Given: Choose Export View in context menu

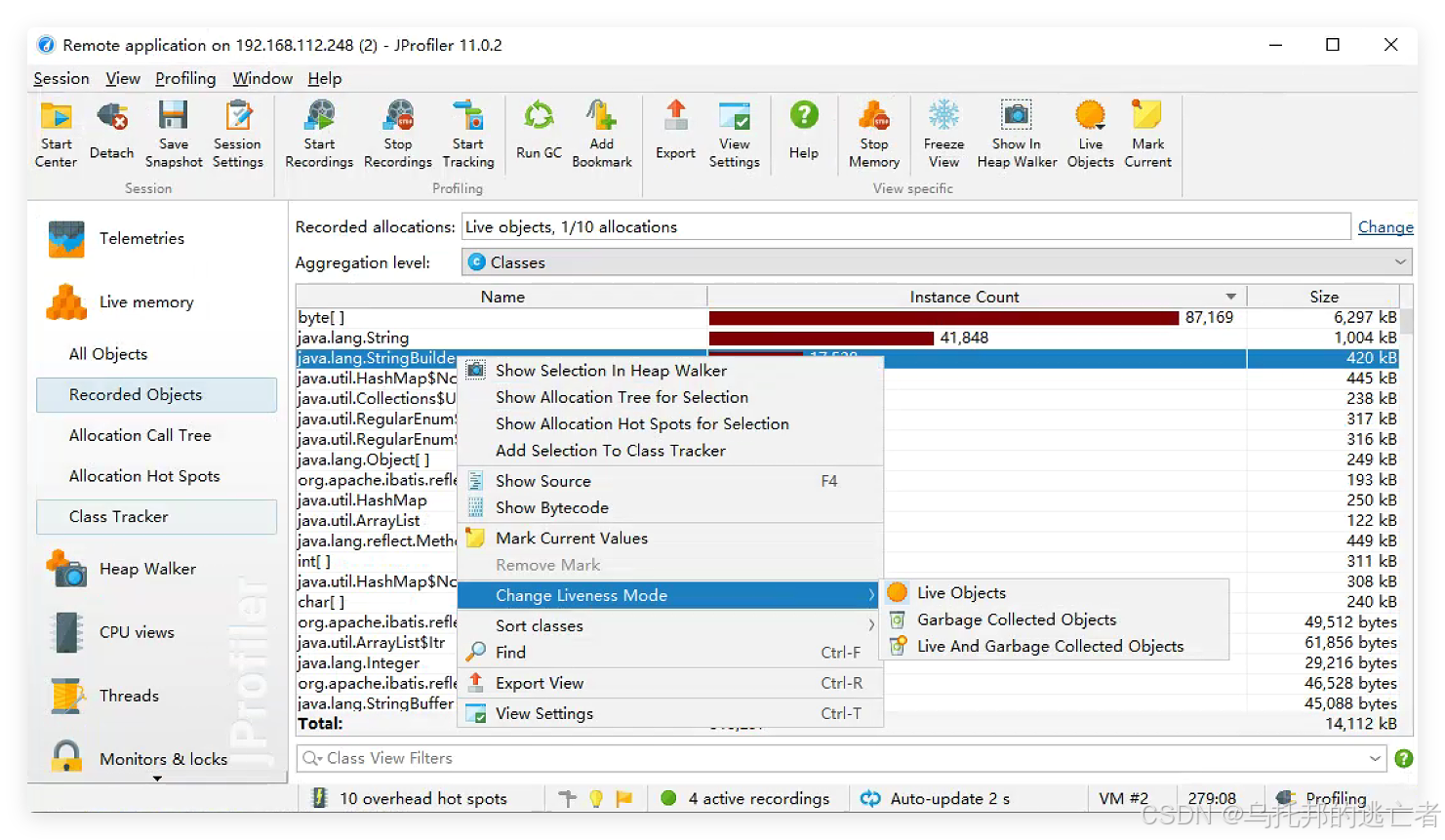Looking at the screenshot, I should tap(670, 683).
